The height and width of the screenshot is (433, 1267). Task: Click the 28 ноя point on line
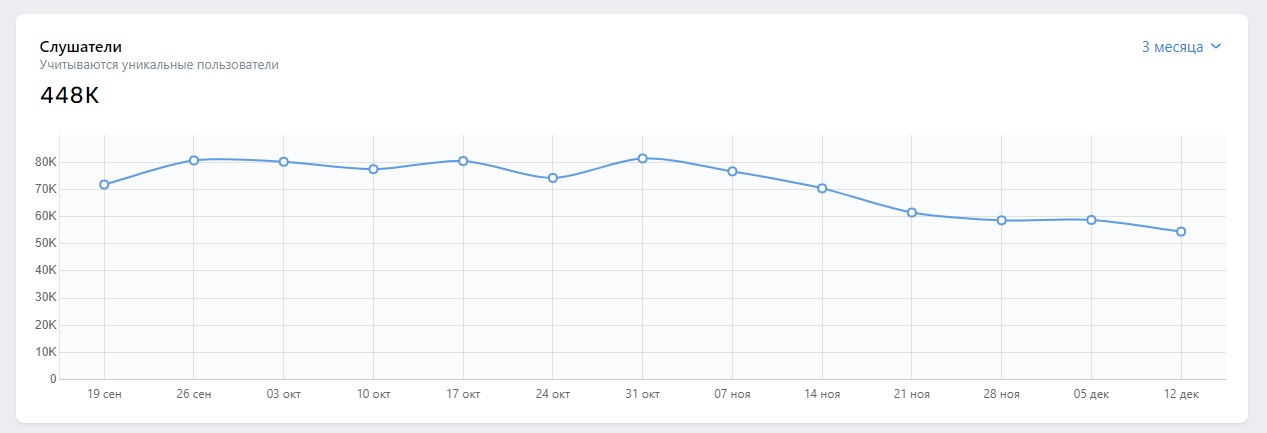1001,220
